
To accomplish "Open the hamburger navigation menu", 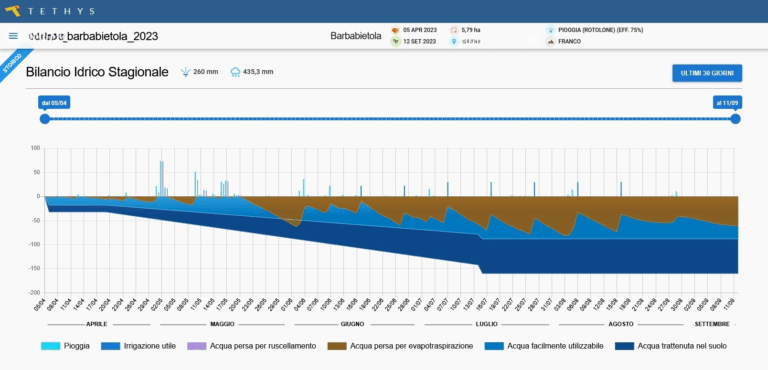I will point(13,36).
